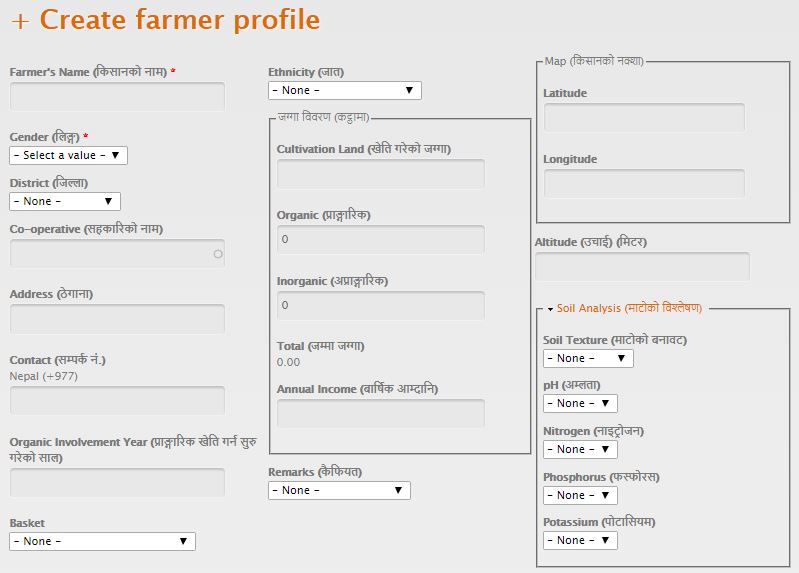Click the Farmer's Name input field
799x573 pixels.
click(117, 96)
